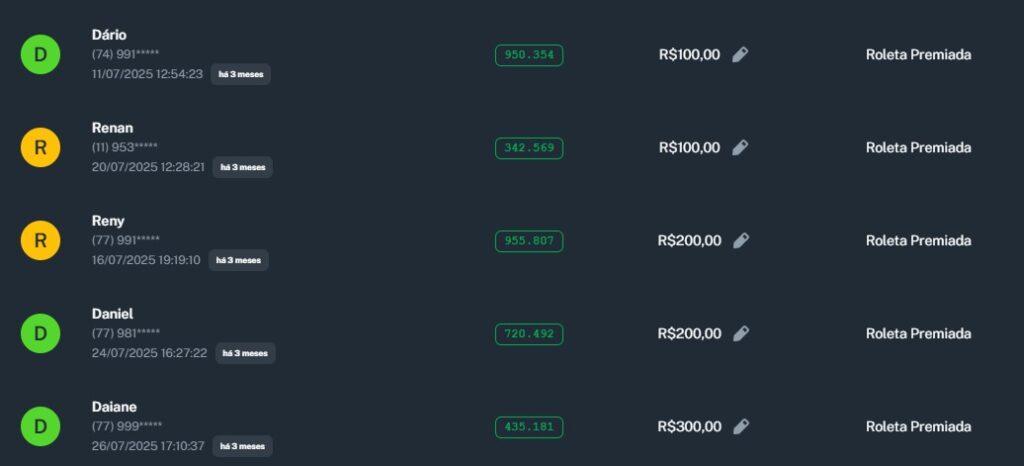1024x466 pixels.
Task: Click Daniel's green D avatar
Action: tap(40, 334)
